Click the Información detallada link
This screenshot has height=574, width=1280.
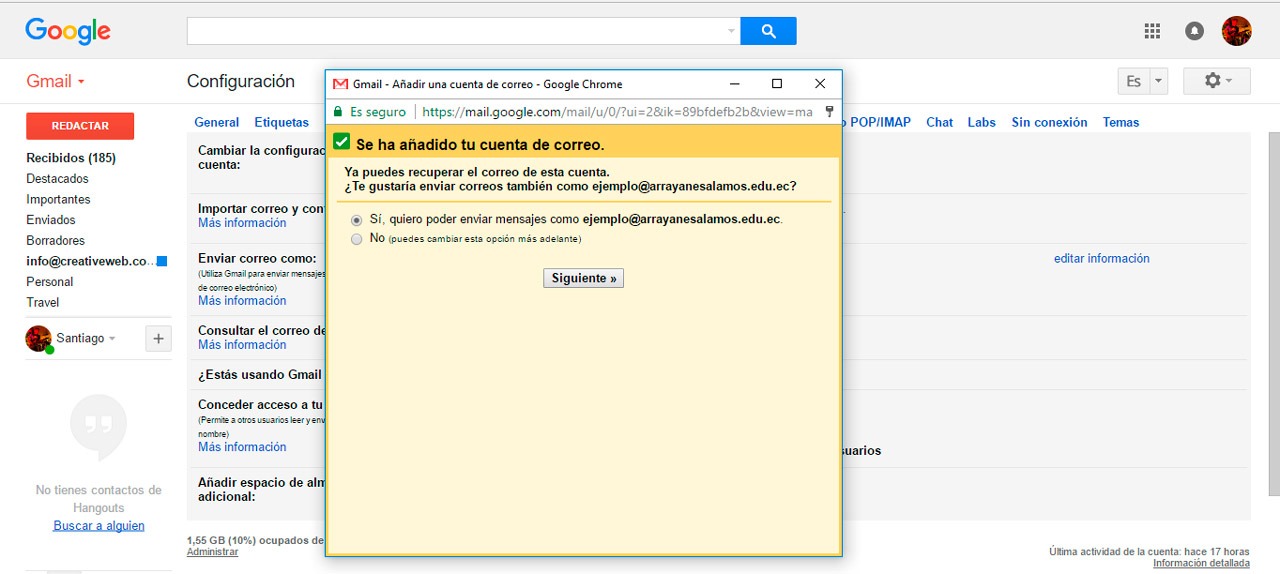[x=1201, y=564]
